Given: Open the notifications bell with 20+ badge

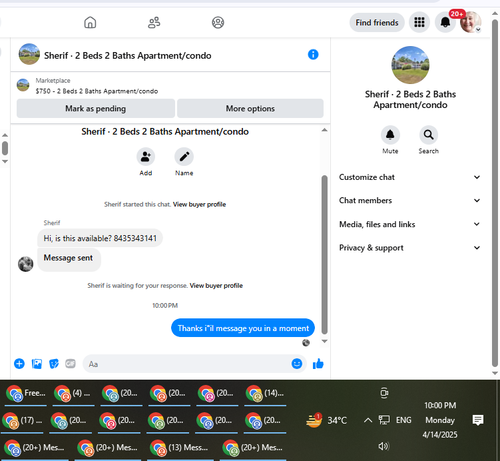Looking at the screenshot, I should (445, 23).
